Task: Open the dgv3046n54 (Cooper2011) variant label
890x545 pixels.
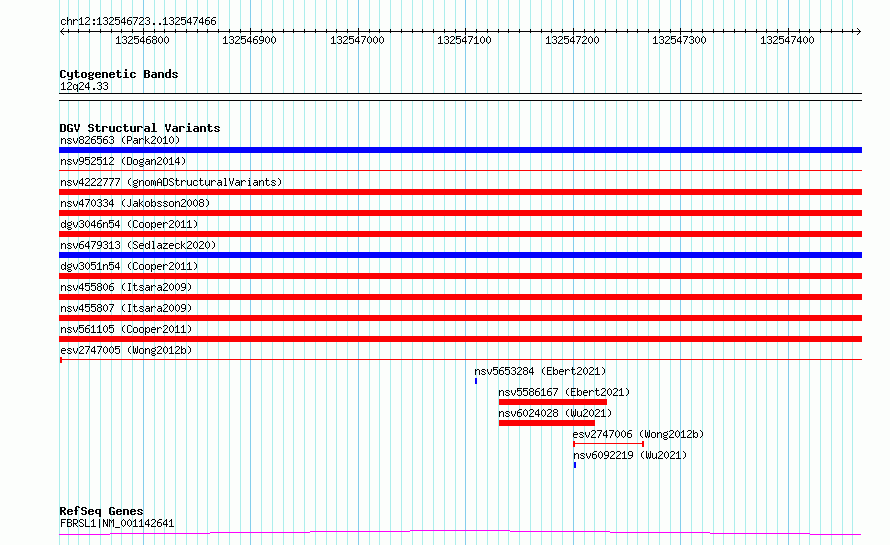Action: 128,224
